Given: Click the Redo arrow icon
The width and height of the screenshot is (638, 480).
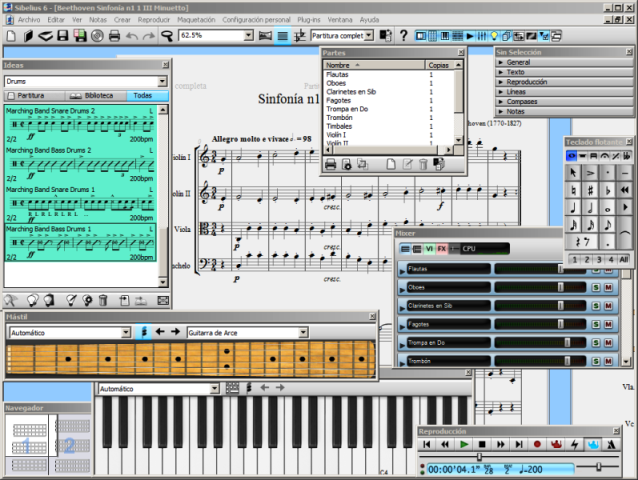Looking at the screenshot, I should pos(149,36).
